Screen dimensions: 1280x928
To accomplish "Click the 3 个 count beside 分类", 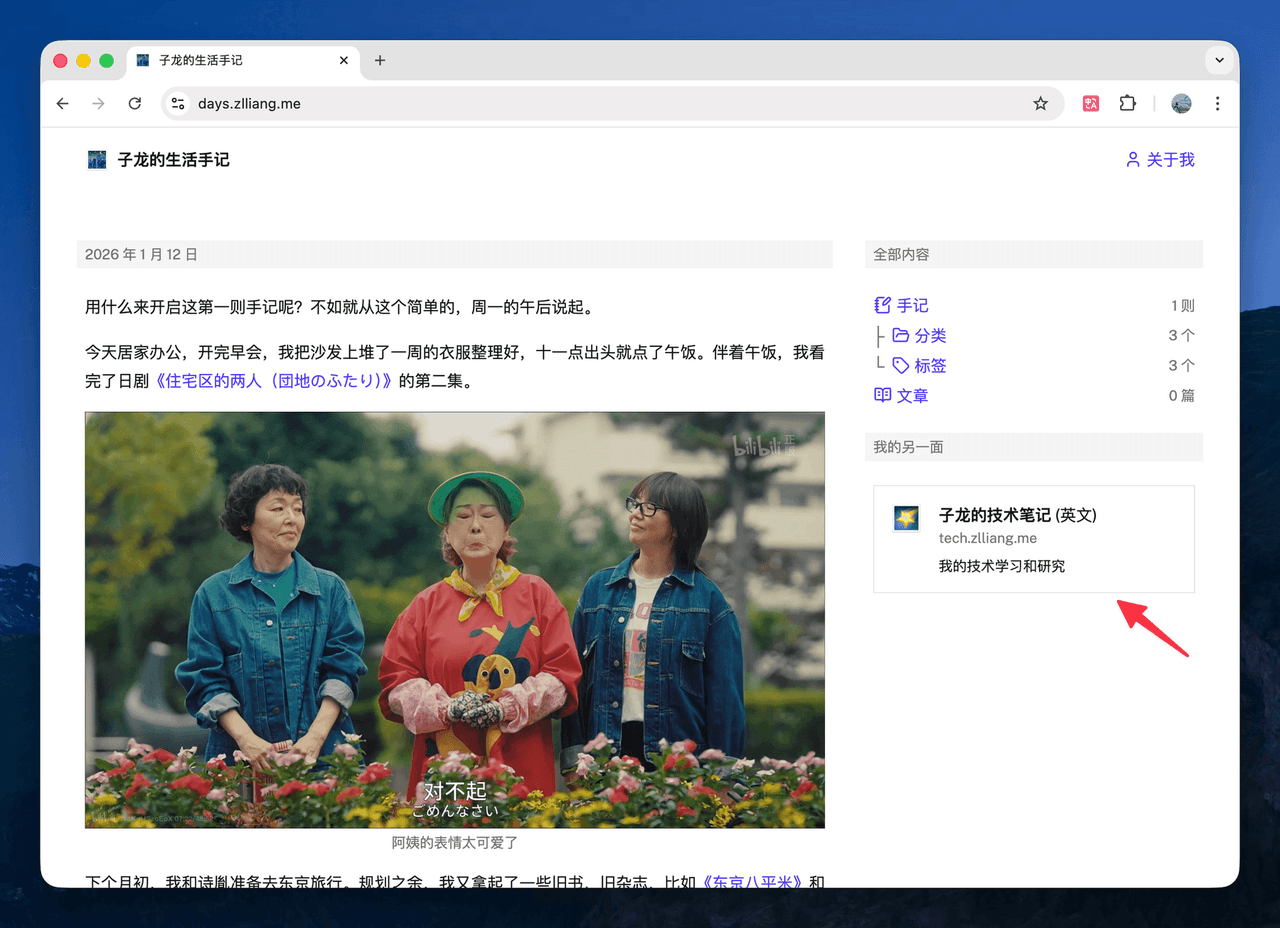I will tap(1182, 336).
